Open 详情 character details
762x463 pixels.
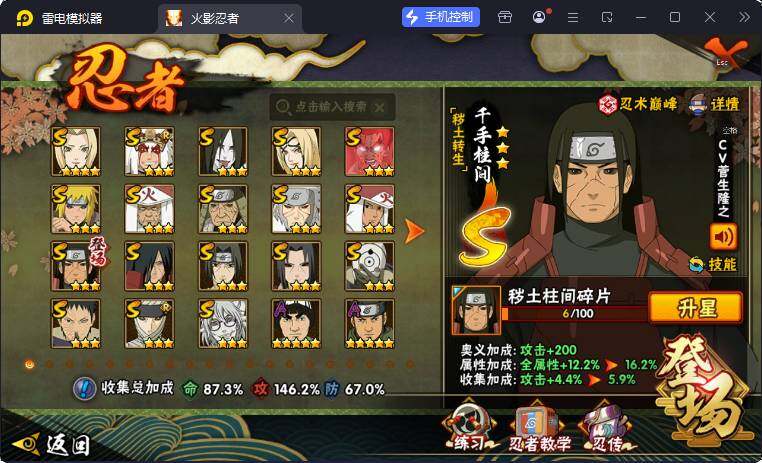click(714, 104)
